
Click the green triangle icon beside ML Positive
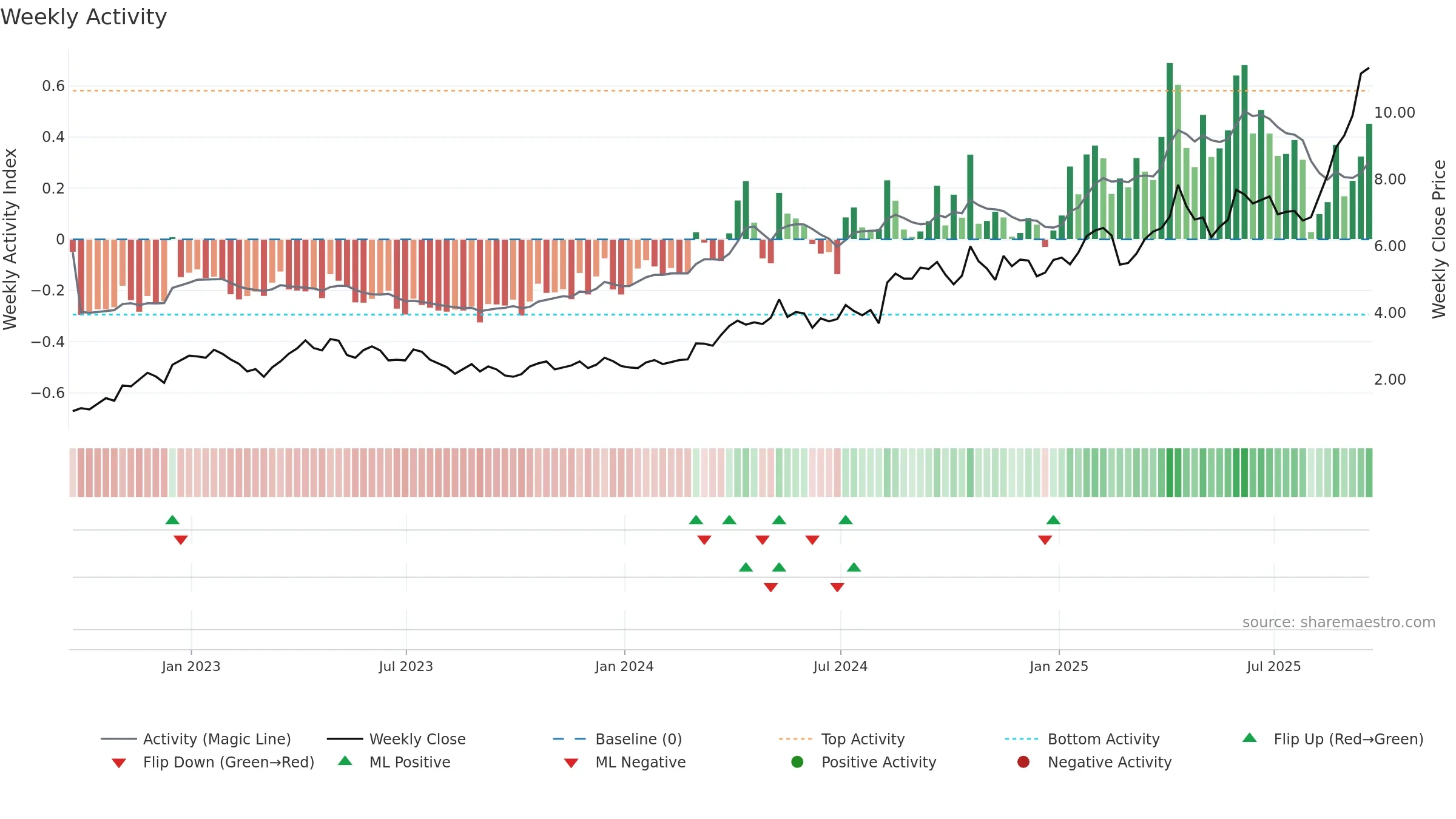click(345, 761)
